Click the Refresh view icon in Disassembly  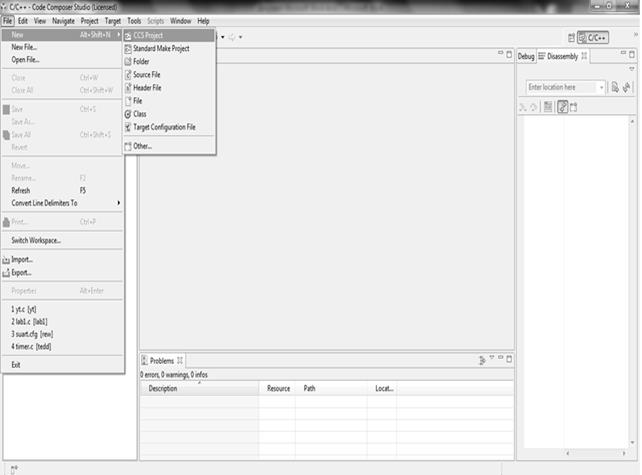click(626, 87)
